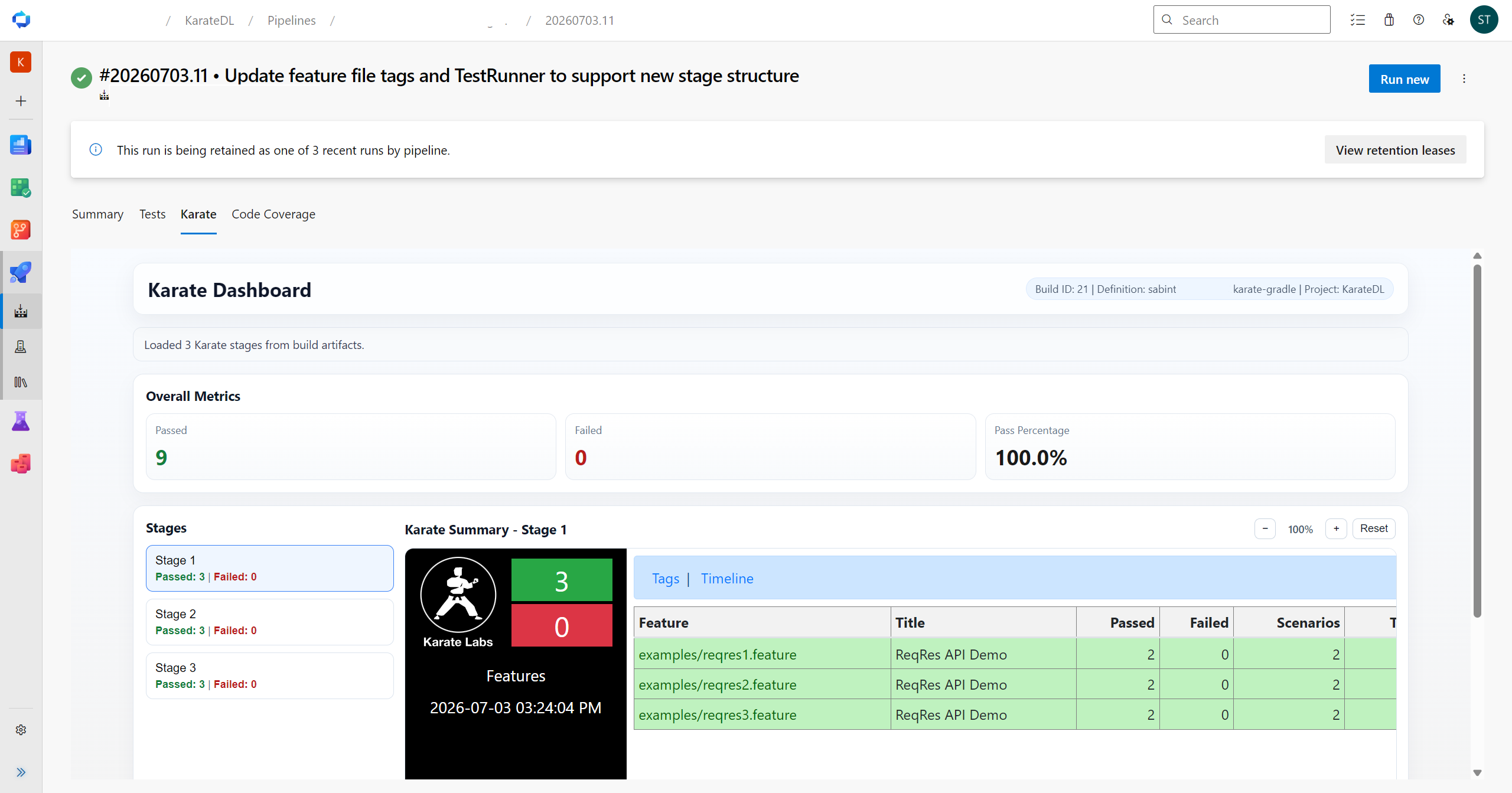Open the marketplace shopping bag icon
Viewport: 1512px width, 793px height.
1389,20
